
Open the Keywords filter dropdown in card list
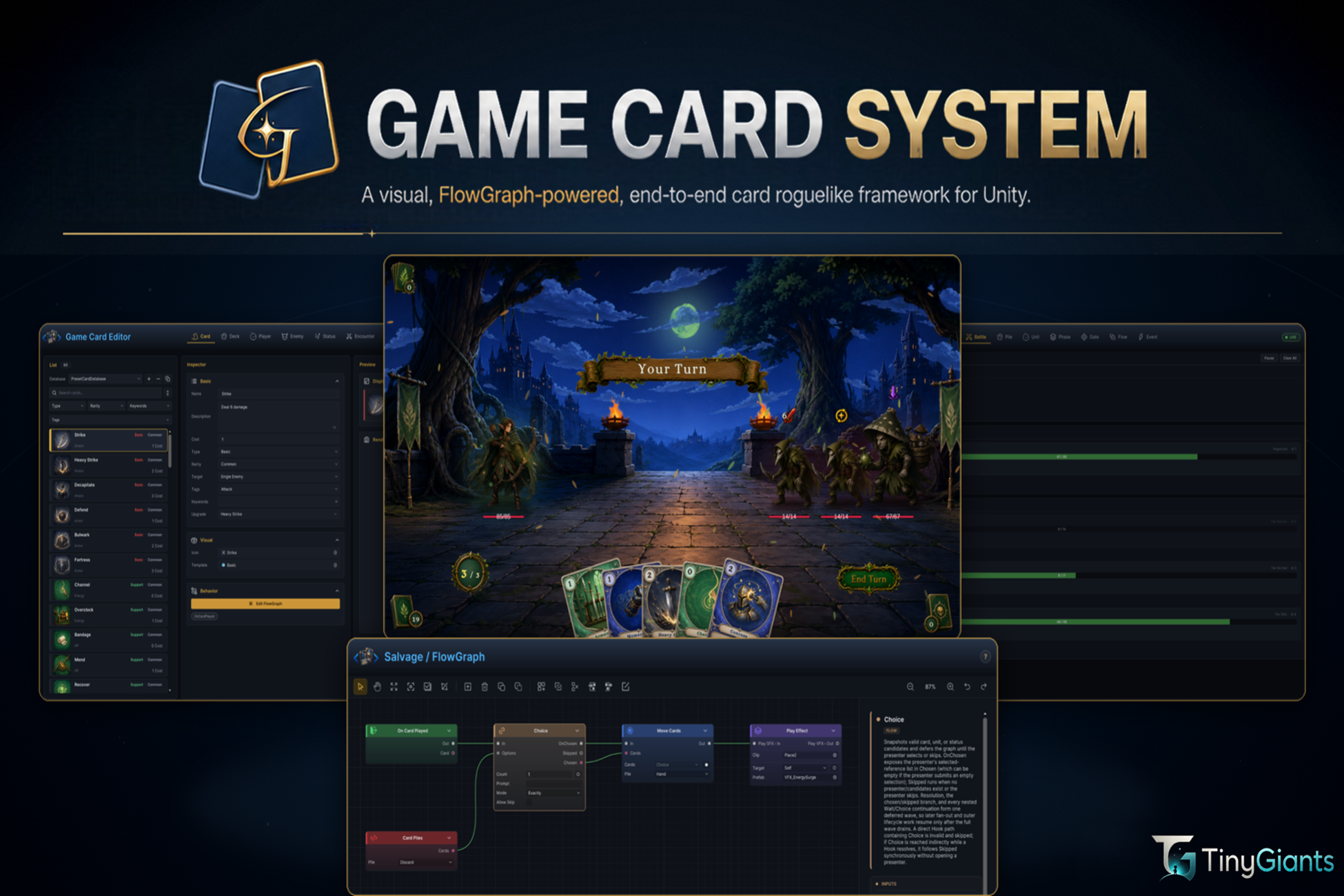coord(149,406)
